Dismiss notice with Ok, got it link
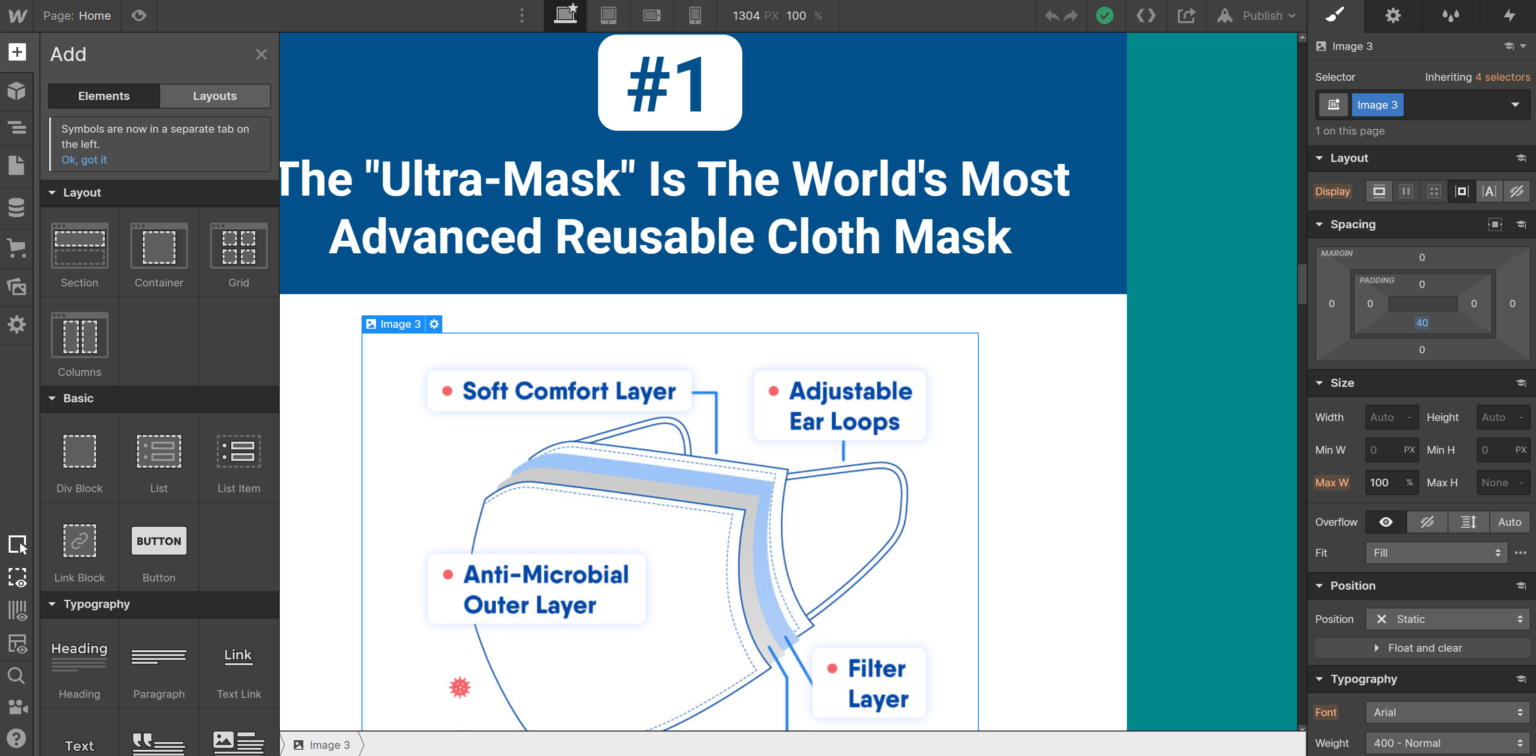Image resolution: width=1536 pixels, height=756 pixels. click(84, 160)
